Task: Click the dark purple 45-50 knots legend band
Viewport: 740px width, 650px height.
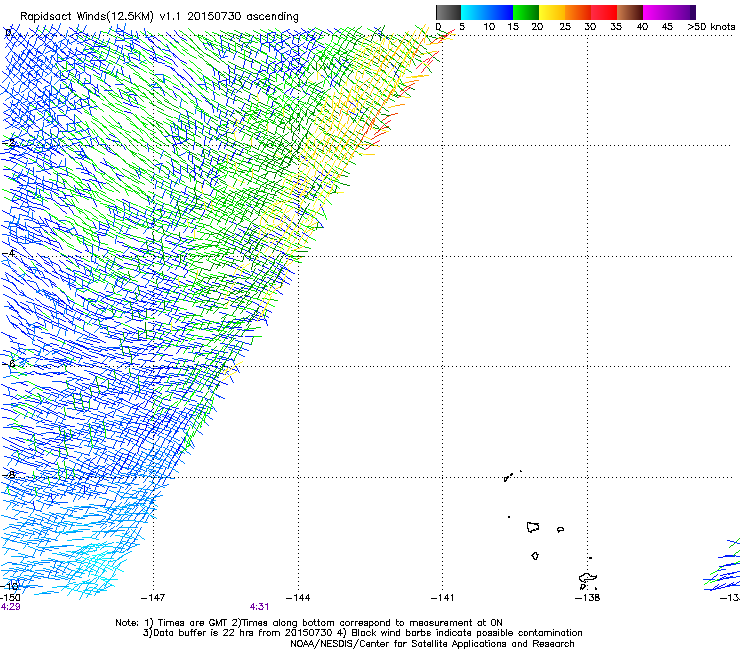Action: [x=682, y=12]
